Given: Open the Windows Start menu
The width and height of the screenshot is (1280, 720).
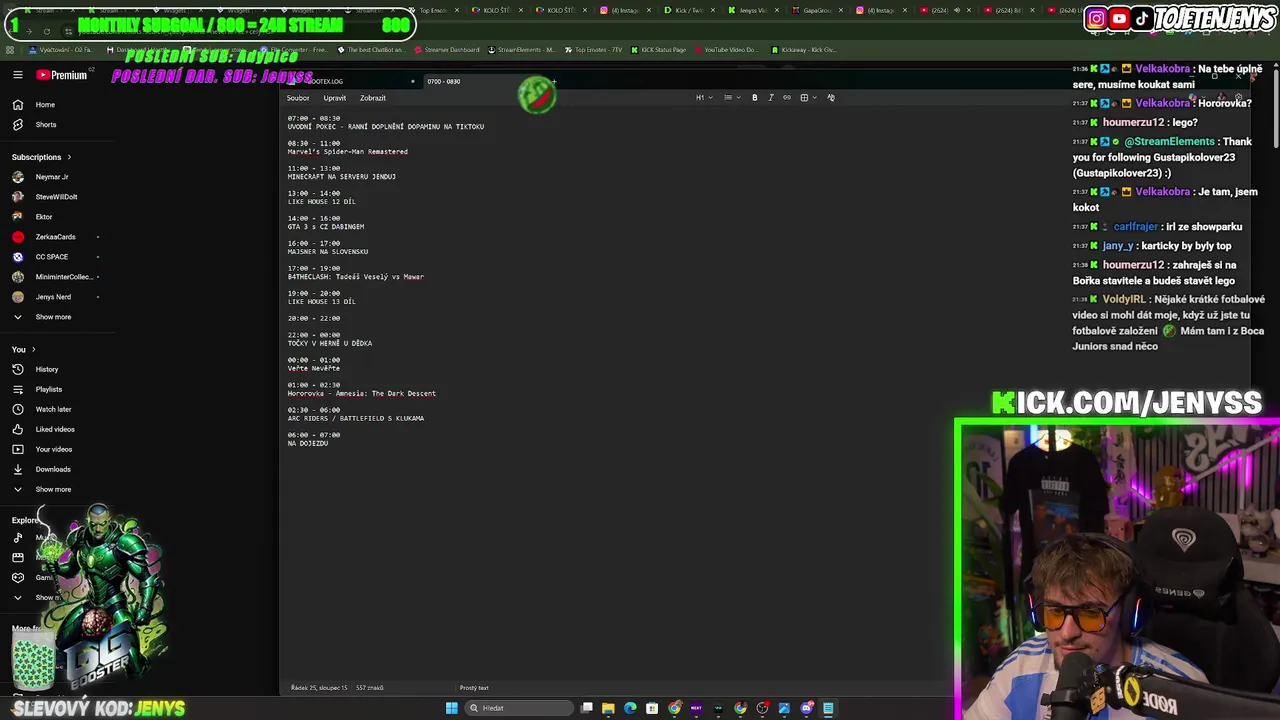Looking at the screenshot, I should pyautogui.click(x=452, y=708).
